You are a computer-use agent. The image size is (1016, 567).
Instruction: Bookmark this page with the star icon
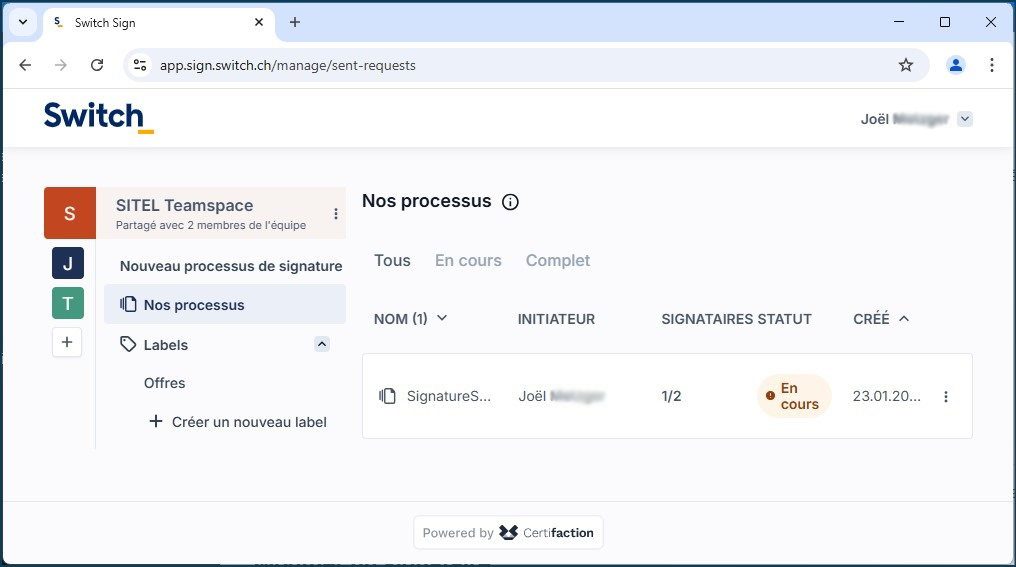click(x=906, y=65)
